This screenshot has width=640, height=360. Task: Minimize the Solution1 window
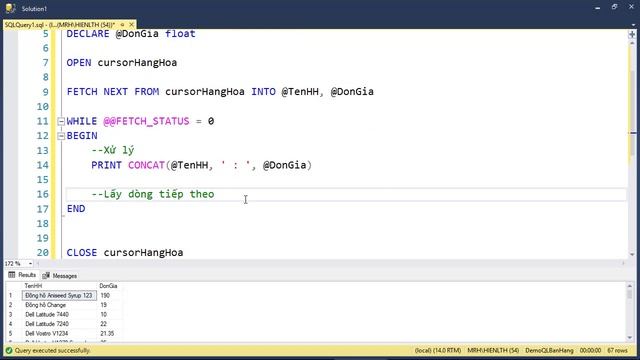click(x=598, y=8)
